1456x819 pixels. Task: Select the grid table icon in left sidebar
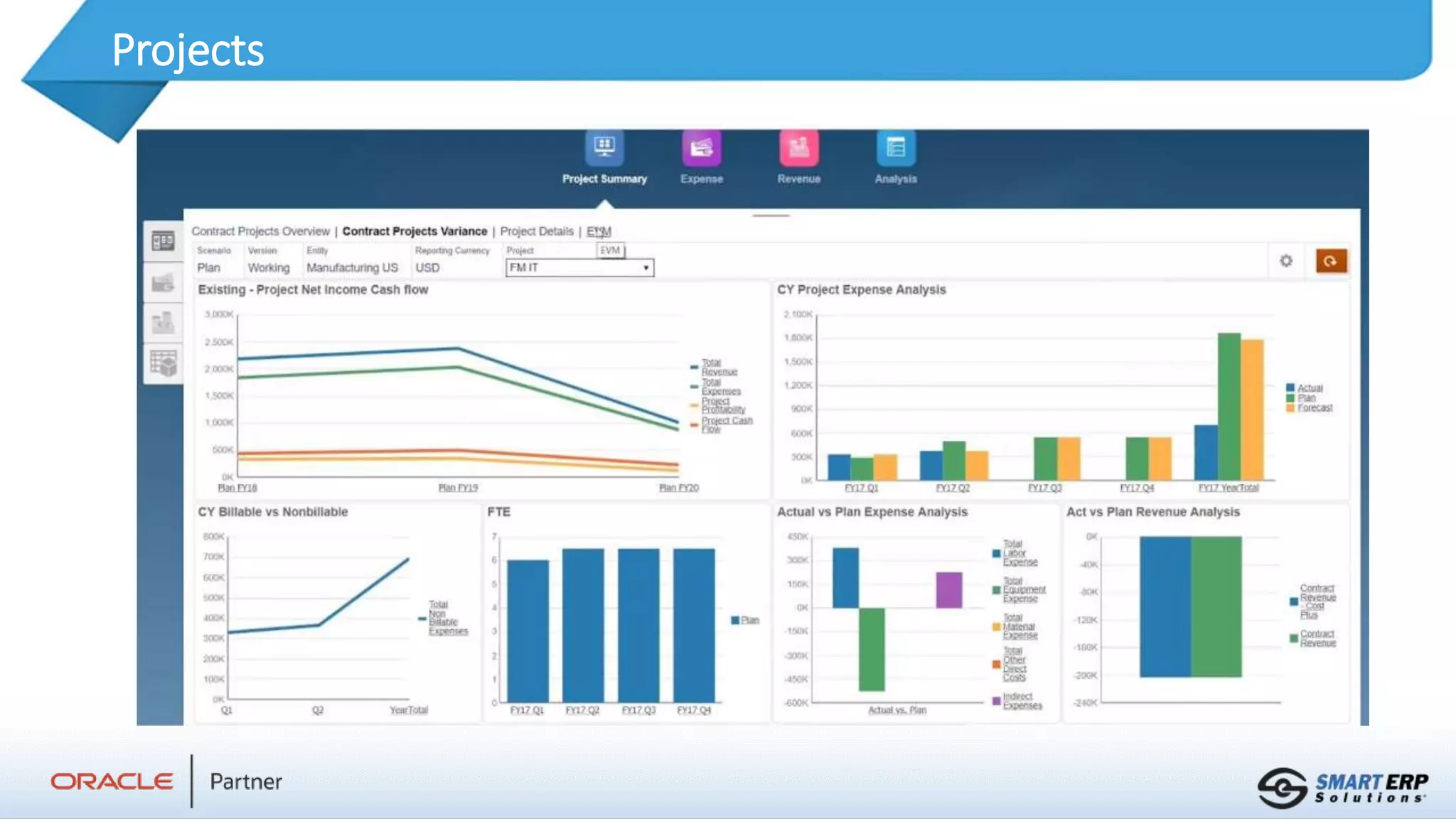[x=163, y=363]
